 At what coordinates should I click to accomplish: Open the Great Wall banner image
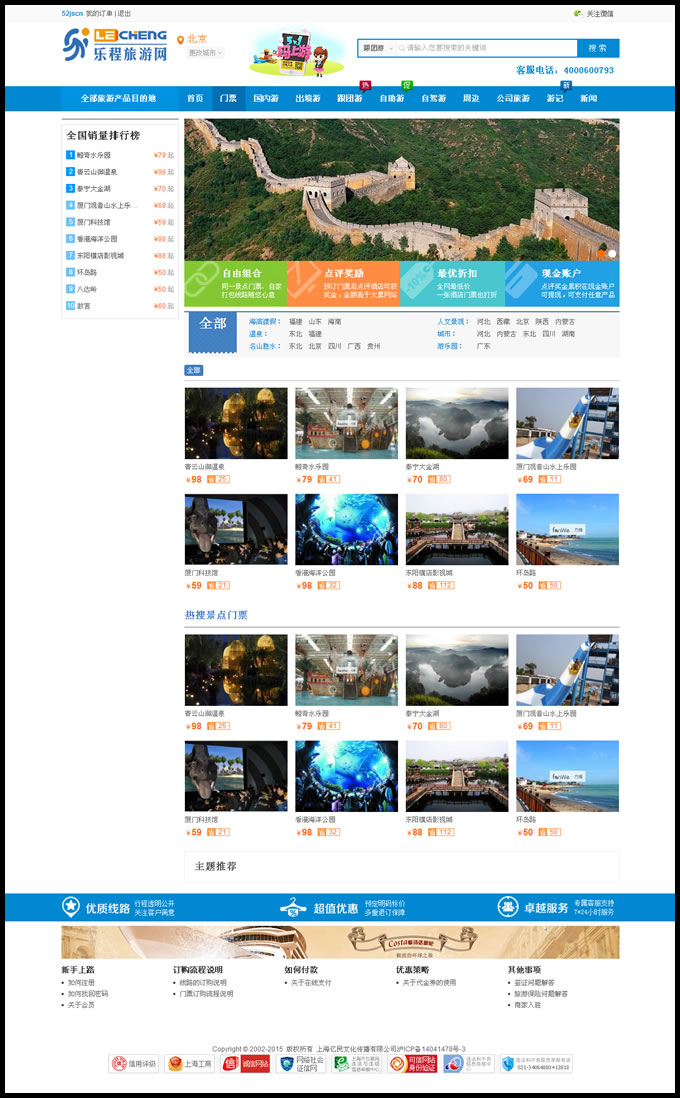[x=402, y=189]
